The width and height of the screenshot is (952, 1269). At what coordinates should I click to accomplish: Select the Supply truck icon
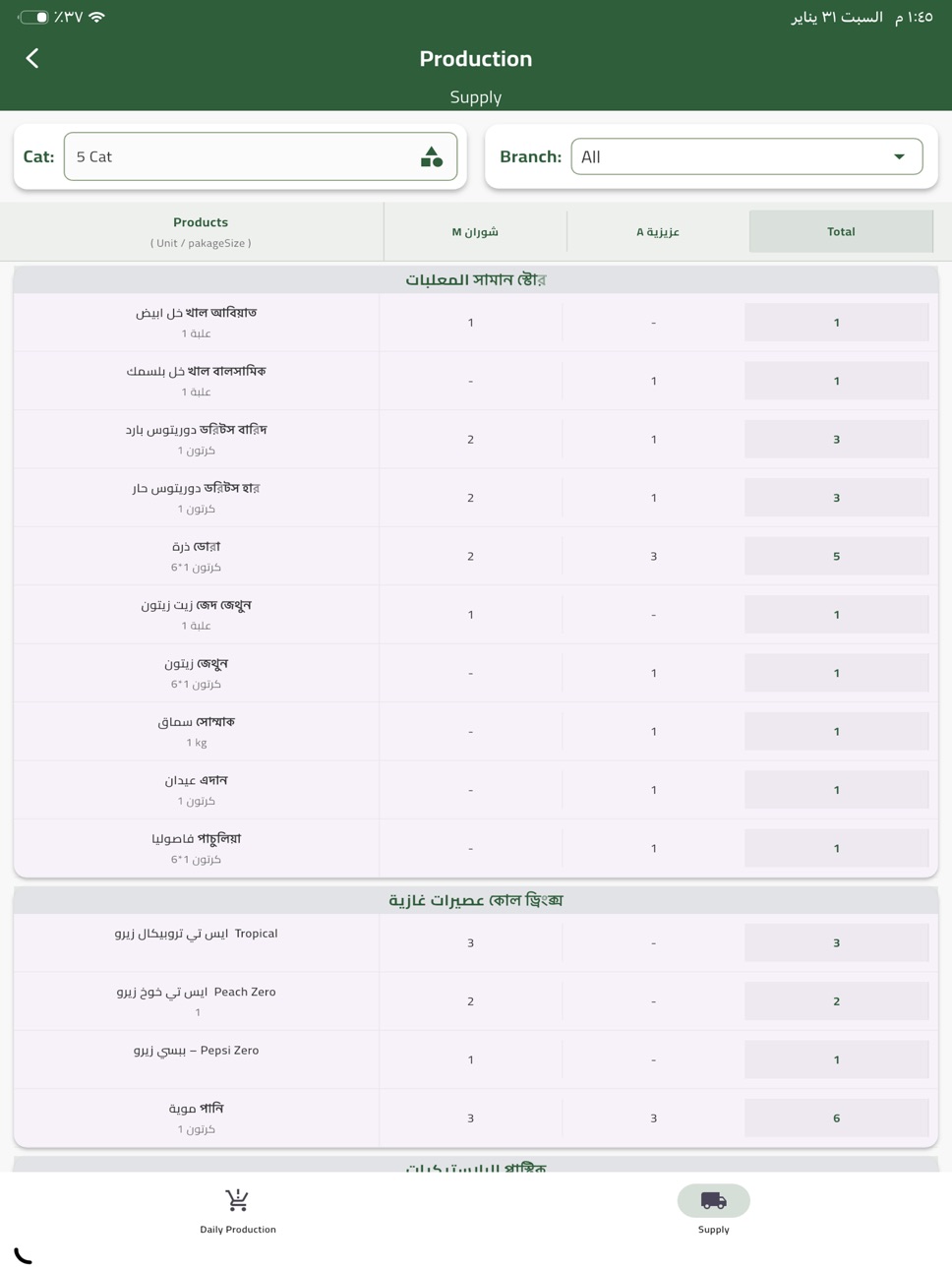click(713, 1200)
